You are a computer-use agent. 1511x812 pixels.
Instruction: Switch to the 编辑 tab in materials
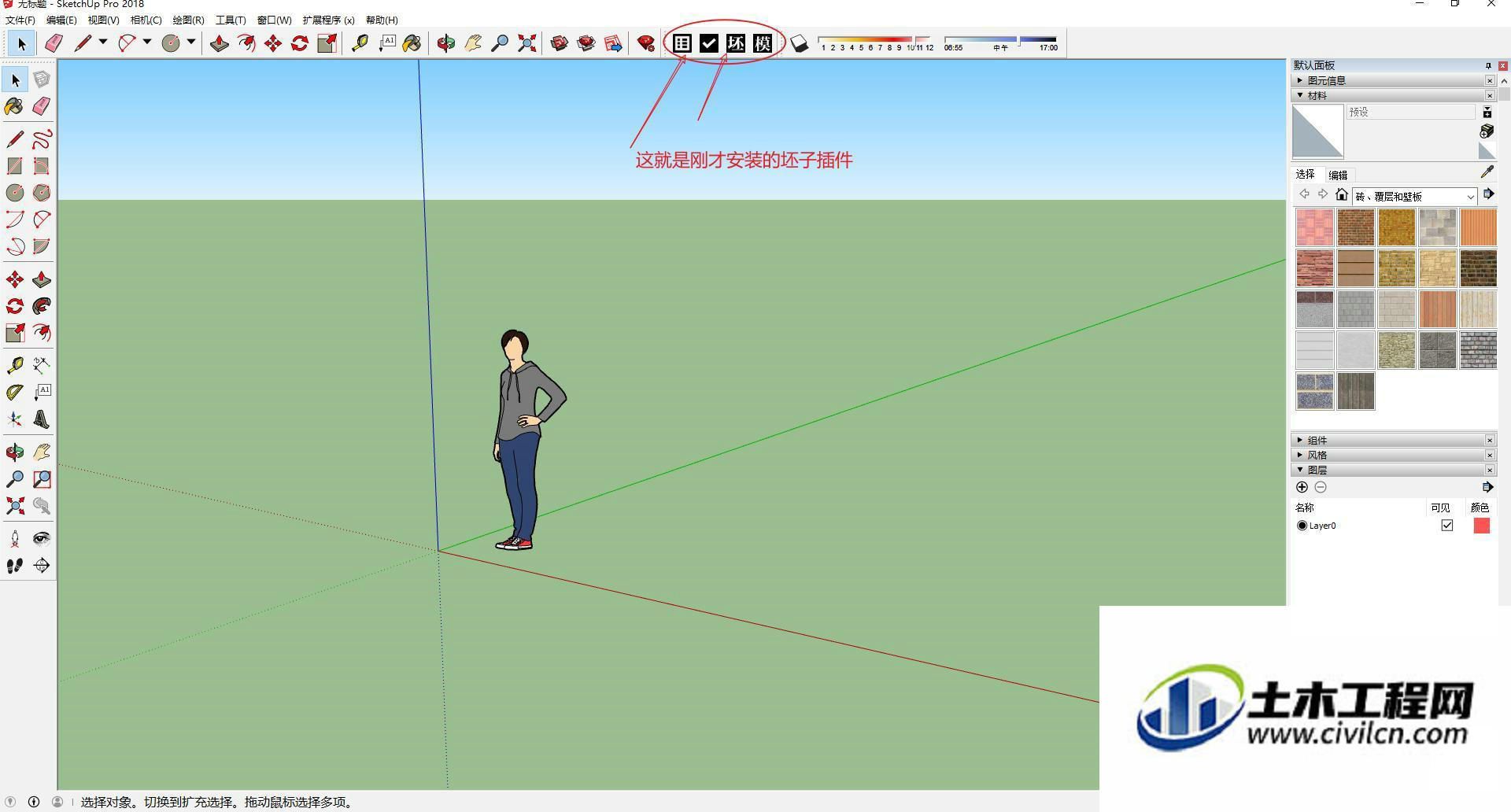(1338, 175)
